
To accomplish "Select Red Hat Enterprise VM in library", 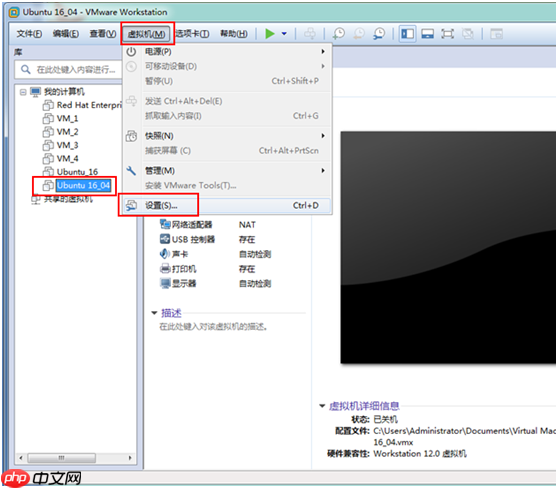I will (x=89, y=105).
